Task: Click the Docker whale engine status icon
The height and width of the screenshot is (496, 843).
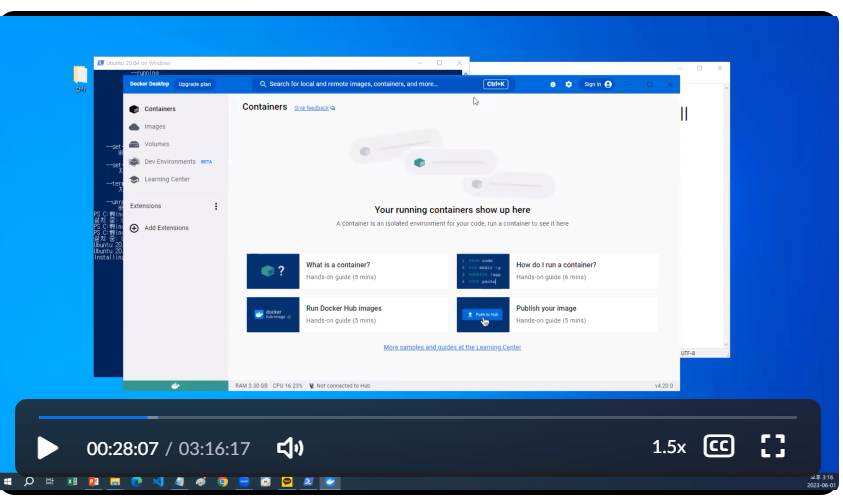Action: [176, 387]
